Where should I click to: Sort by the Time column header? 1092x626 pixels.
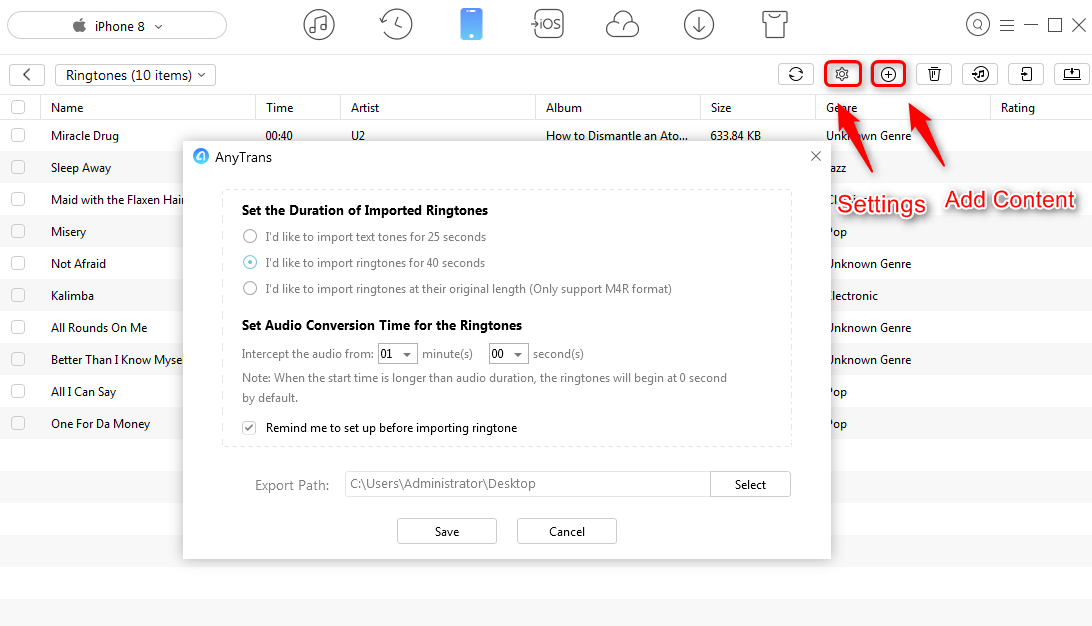[279, 108]
